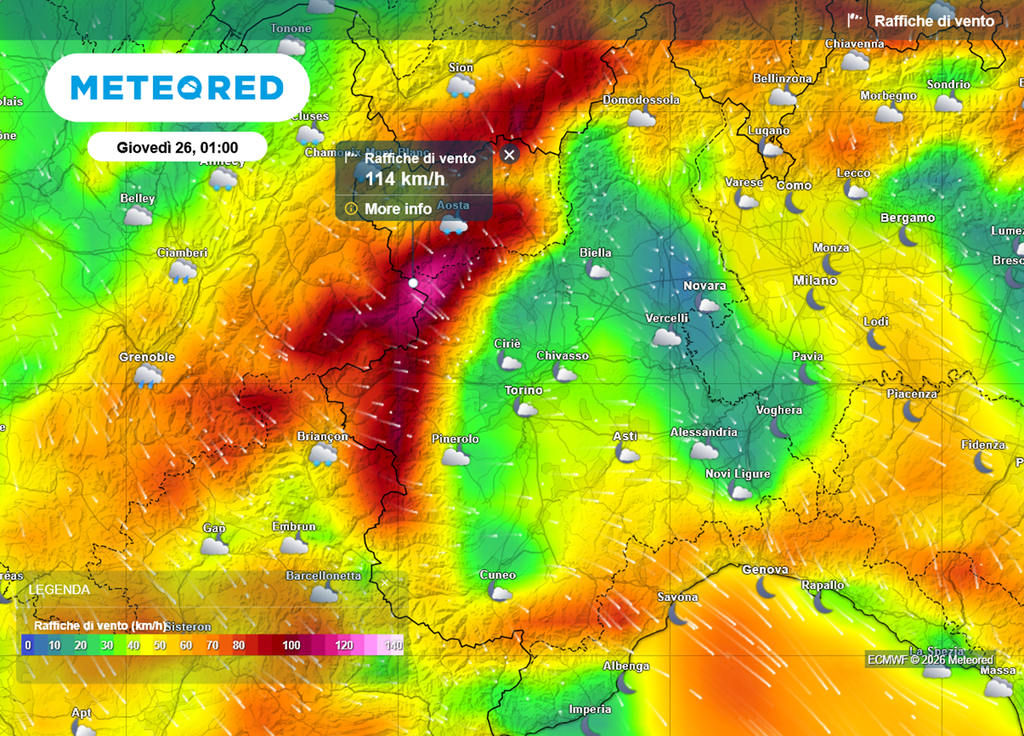Click the Novara cloud icon
This screenshot has height=736, width=1024.
(706, 304)
